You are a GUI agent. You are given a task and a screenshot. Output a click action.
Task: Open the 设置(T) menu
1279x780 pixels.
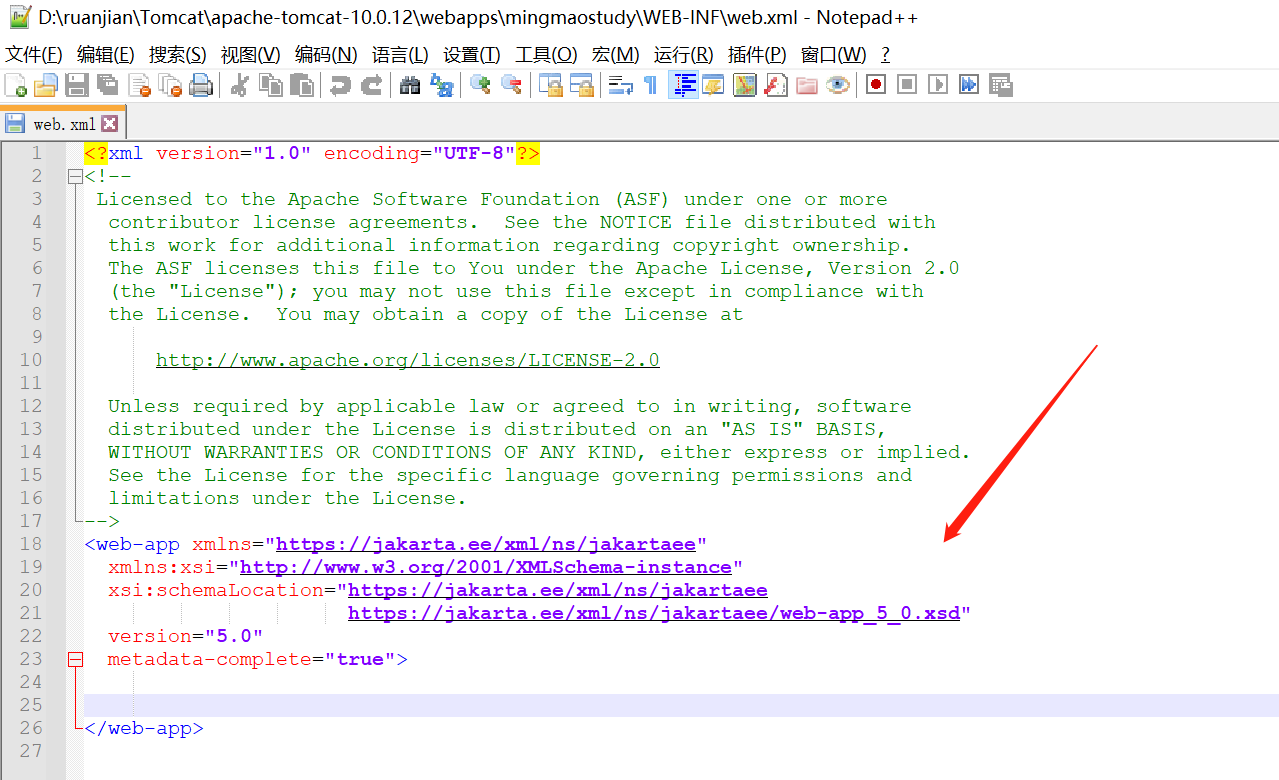pyautogui.click(x=471, y=54)
